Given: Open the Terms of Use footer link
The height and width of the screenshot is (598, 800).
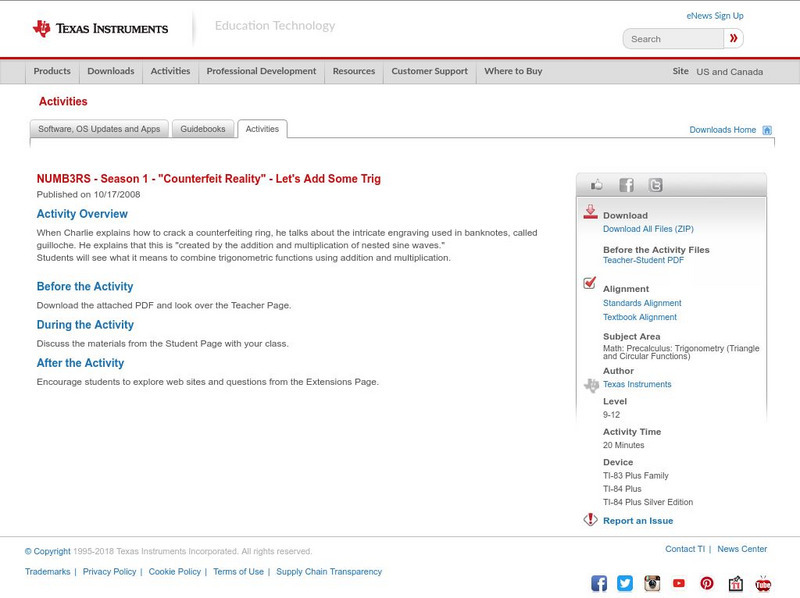Looking at the screenshot, I should [x=238, y=572].
